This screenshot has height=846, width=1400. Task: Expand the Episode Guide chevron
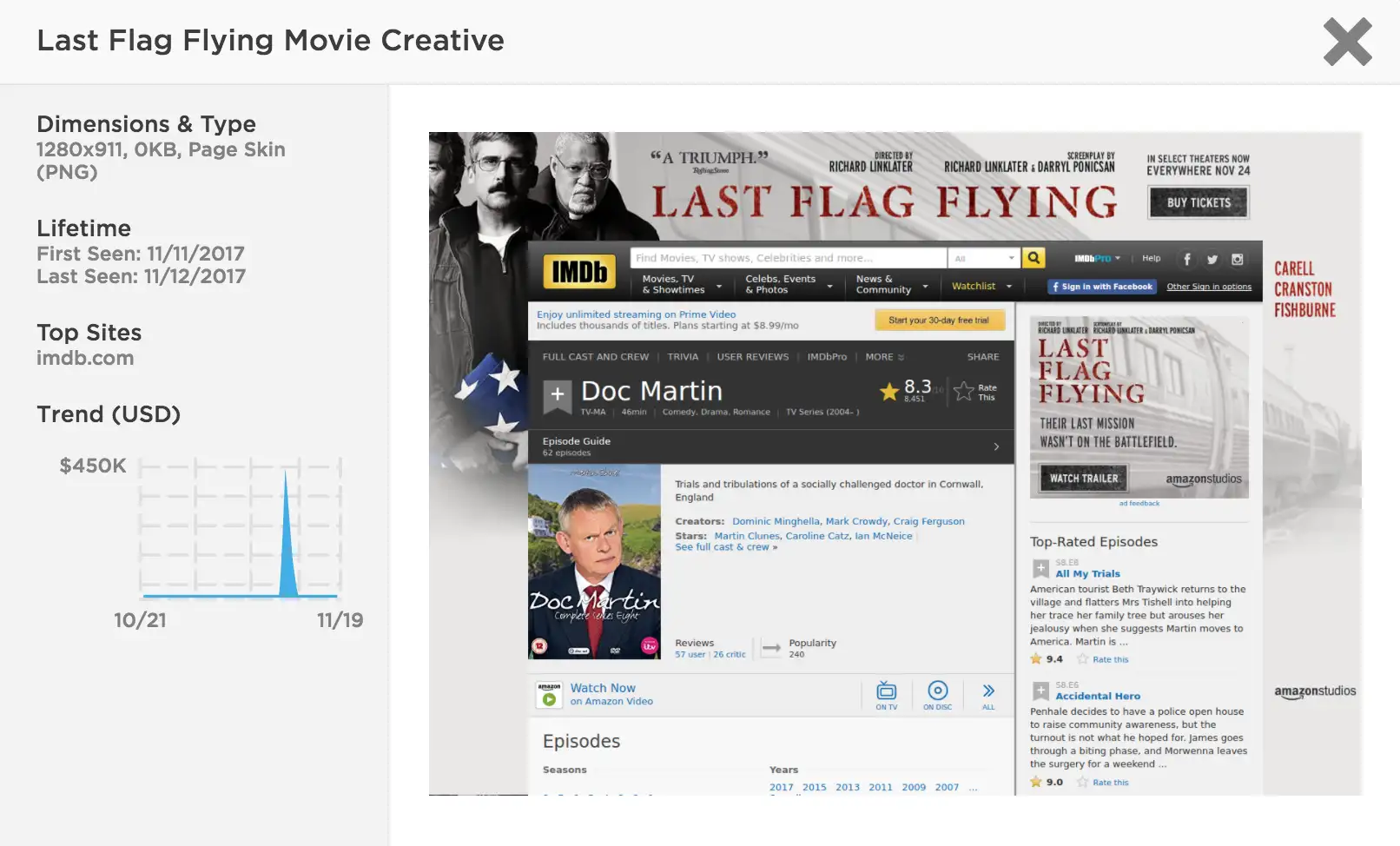(996, 446)
